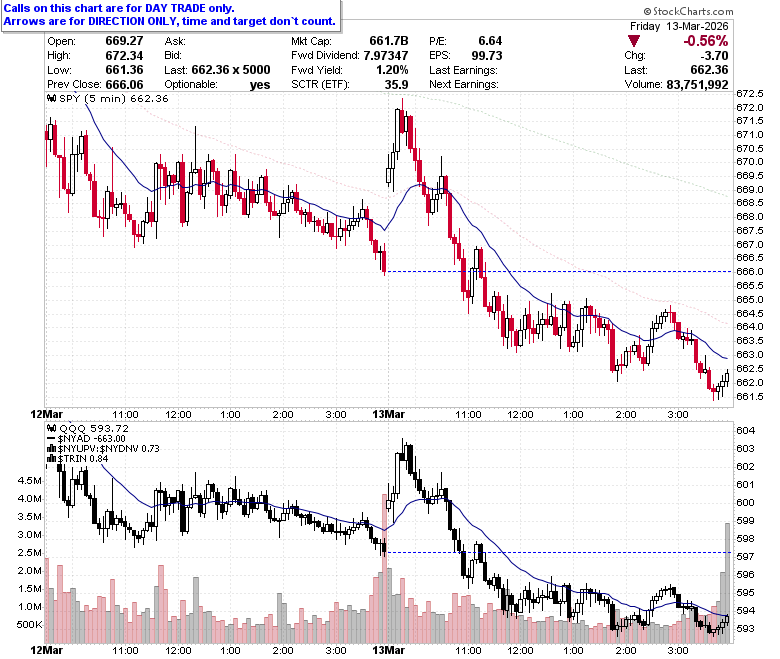Click the High price 672.34
The image size is (780, 659).
pos(124,55)
